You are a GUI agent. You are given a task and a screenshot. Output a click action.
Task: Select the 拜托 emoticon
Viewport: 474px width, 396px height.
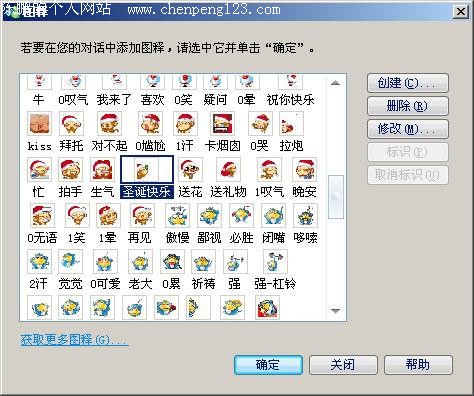pos(71,123)
